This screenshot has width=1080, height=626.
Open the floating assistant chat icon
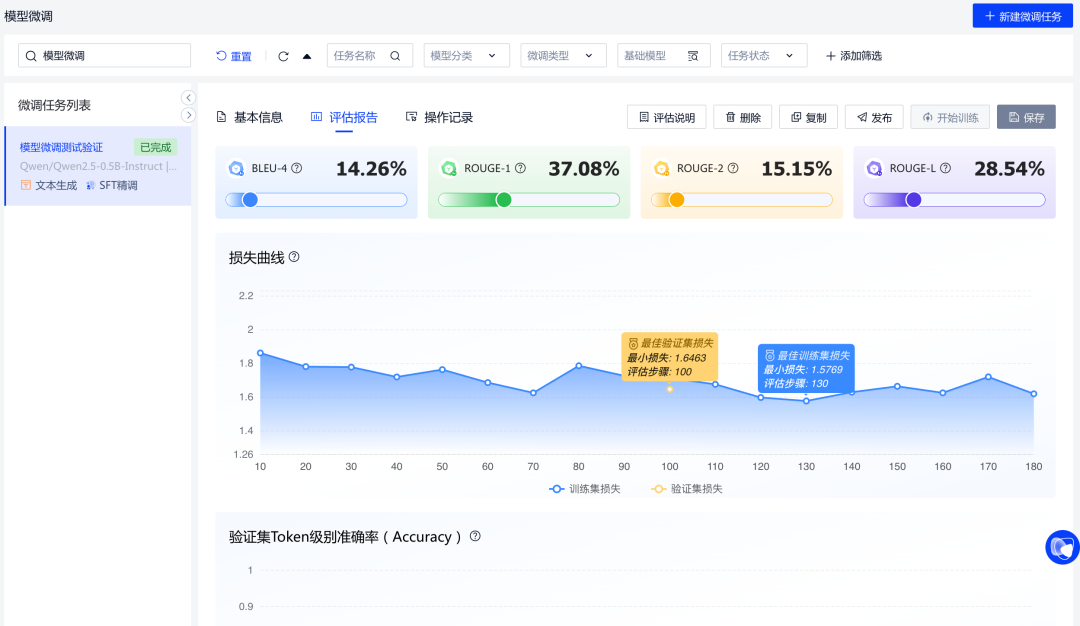pyautogui.click(x=1061, y=547)
